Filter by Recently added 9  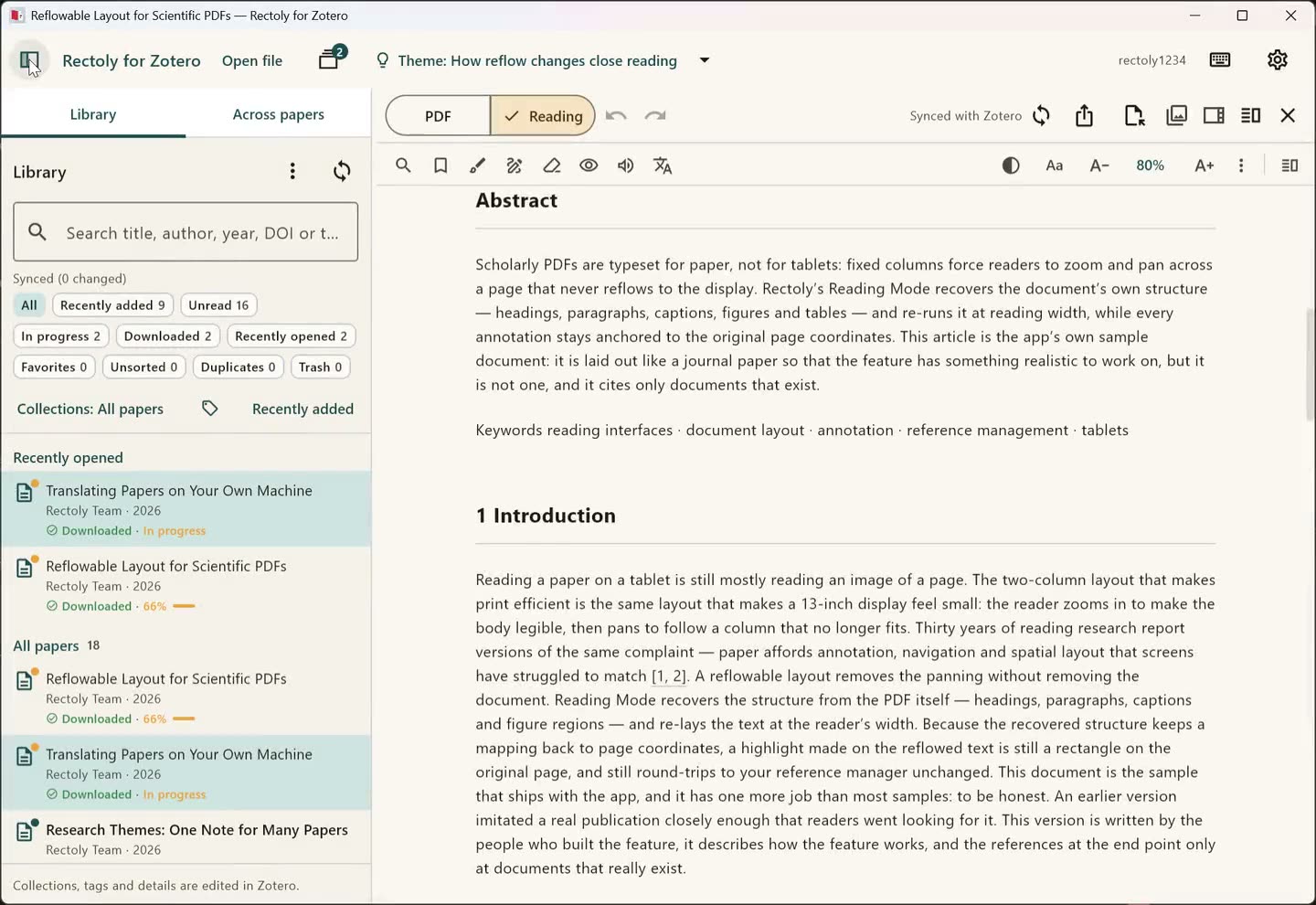[x=112, y=305]
